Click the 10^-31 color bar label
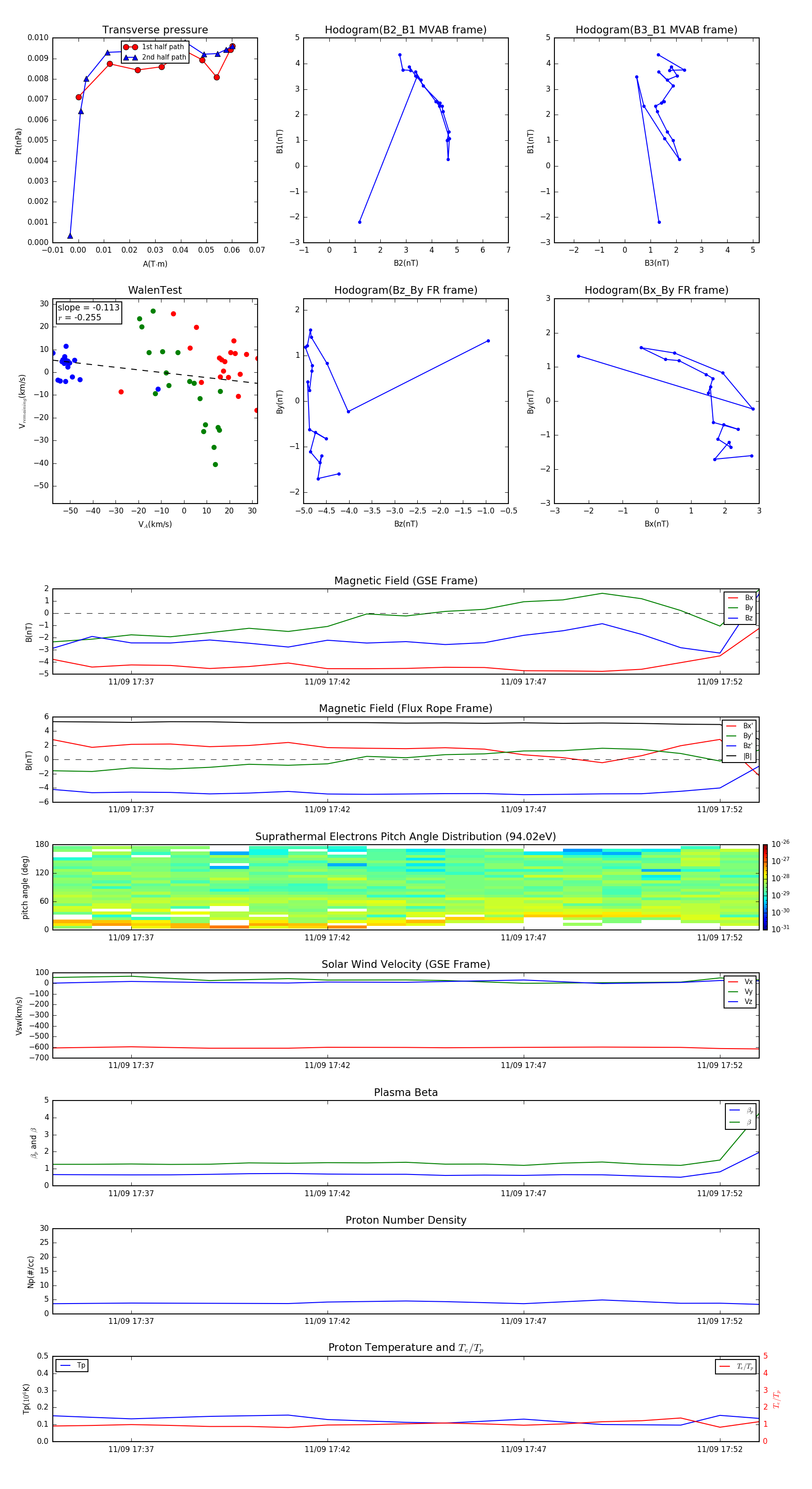The image size is (812, 1489). point(780,929)
